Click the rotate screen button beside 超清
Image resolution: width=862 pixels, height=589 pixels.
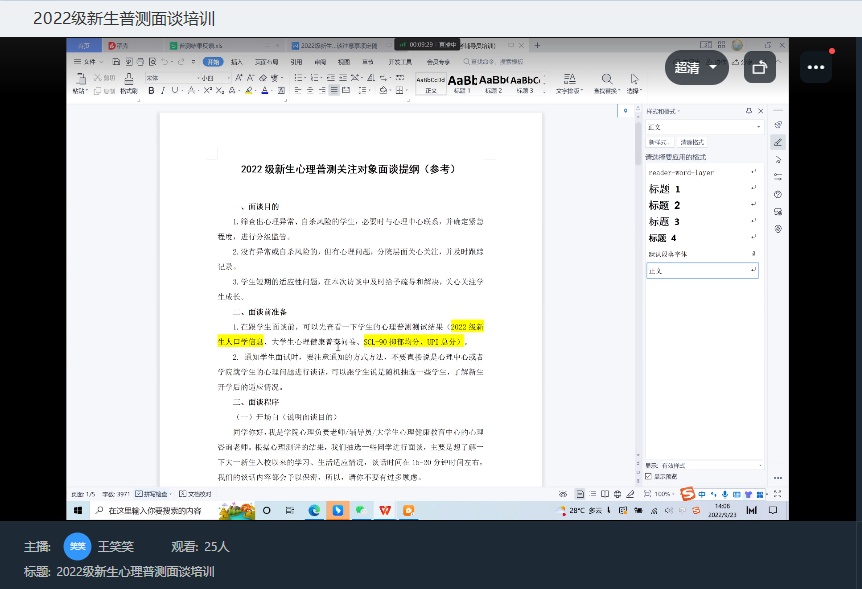tap(759, 68)
